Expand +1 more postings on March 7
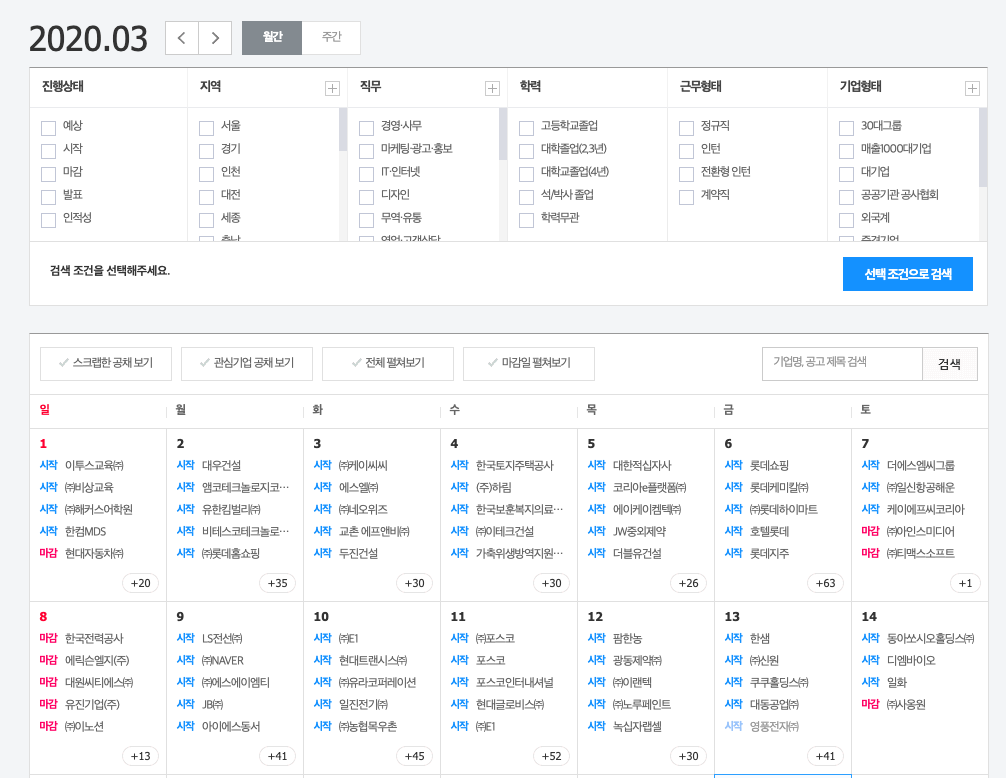This screenshot has width=1006, height=778. point(965,583)
